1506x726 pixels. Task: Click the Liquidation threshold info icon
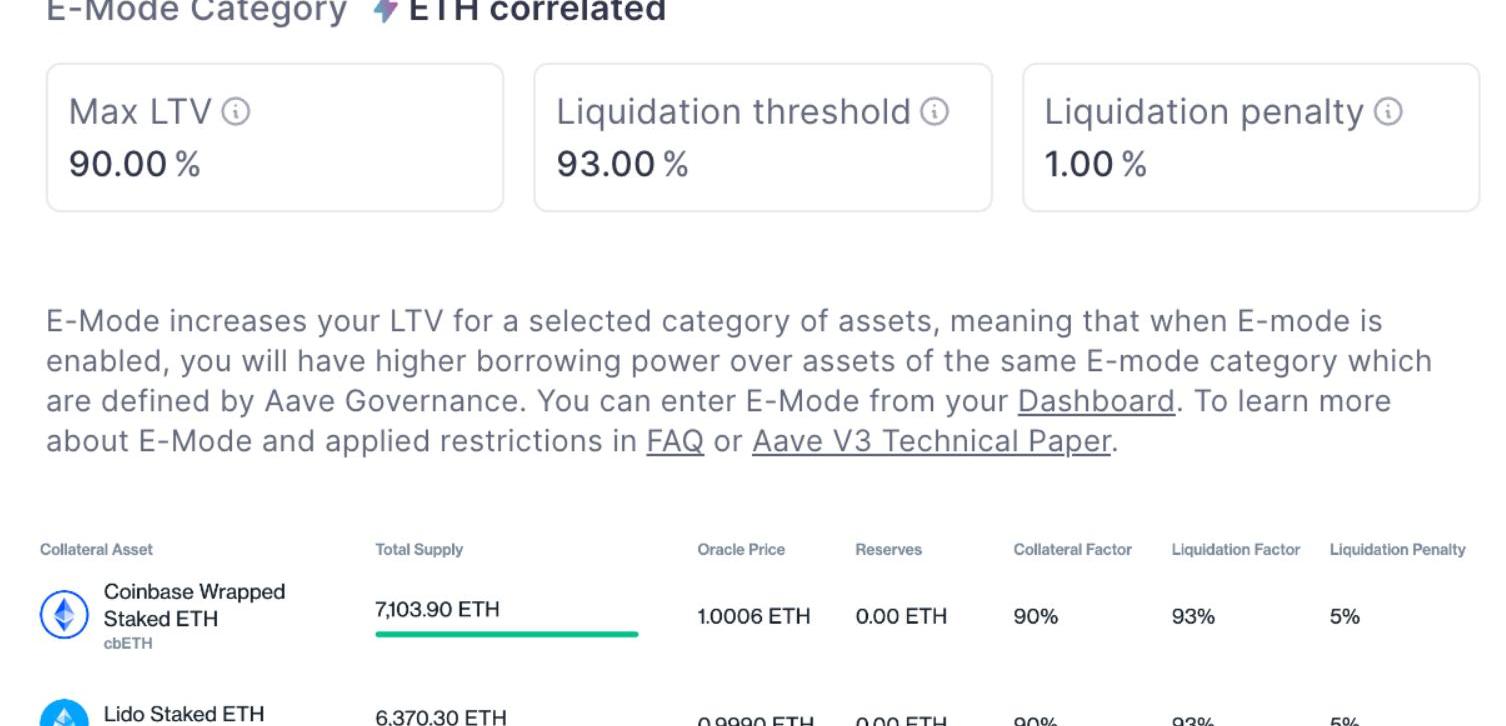coord(934,111)
